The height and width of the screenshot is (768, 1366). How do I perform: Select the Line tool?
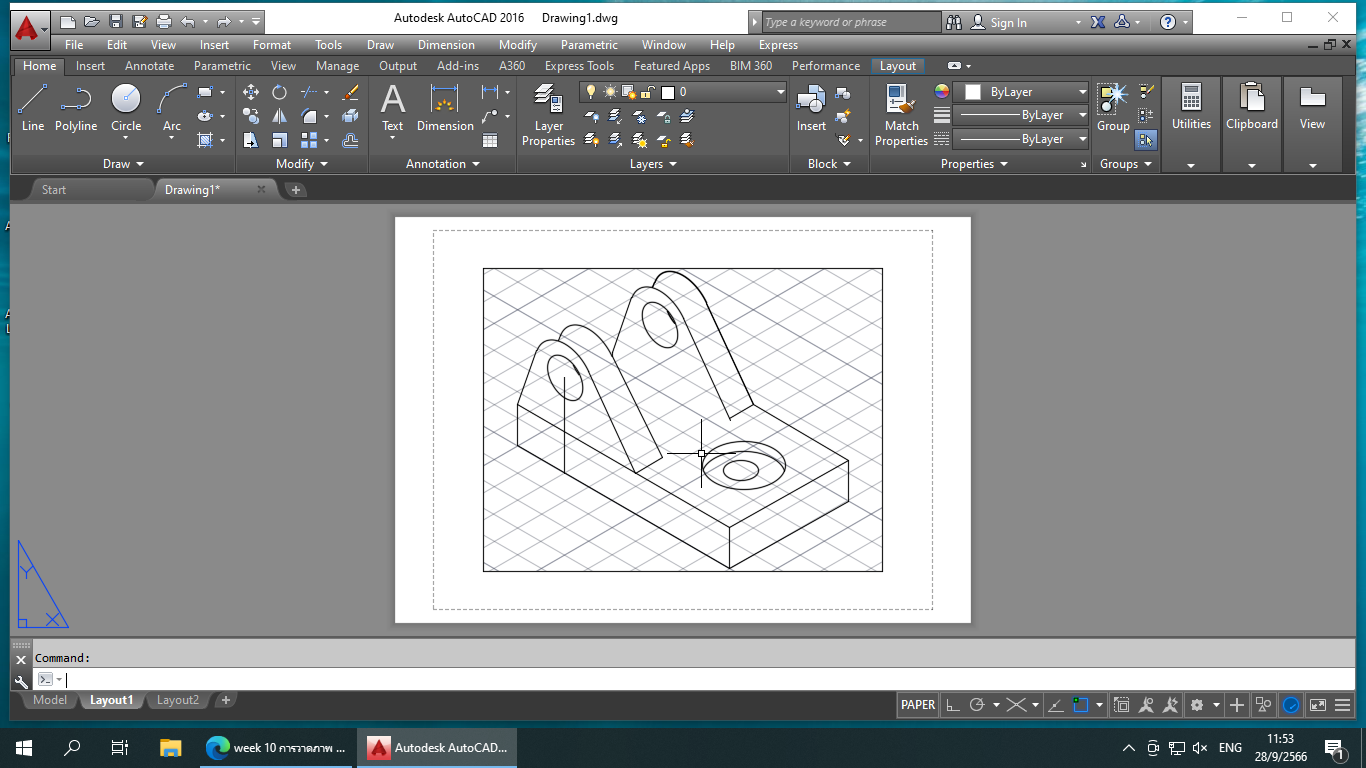(x=33, y=108)
